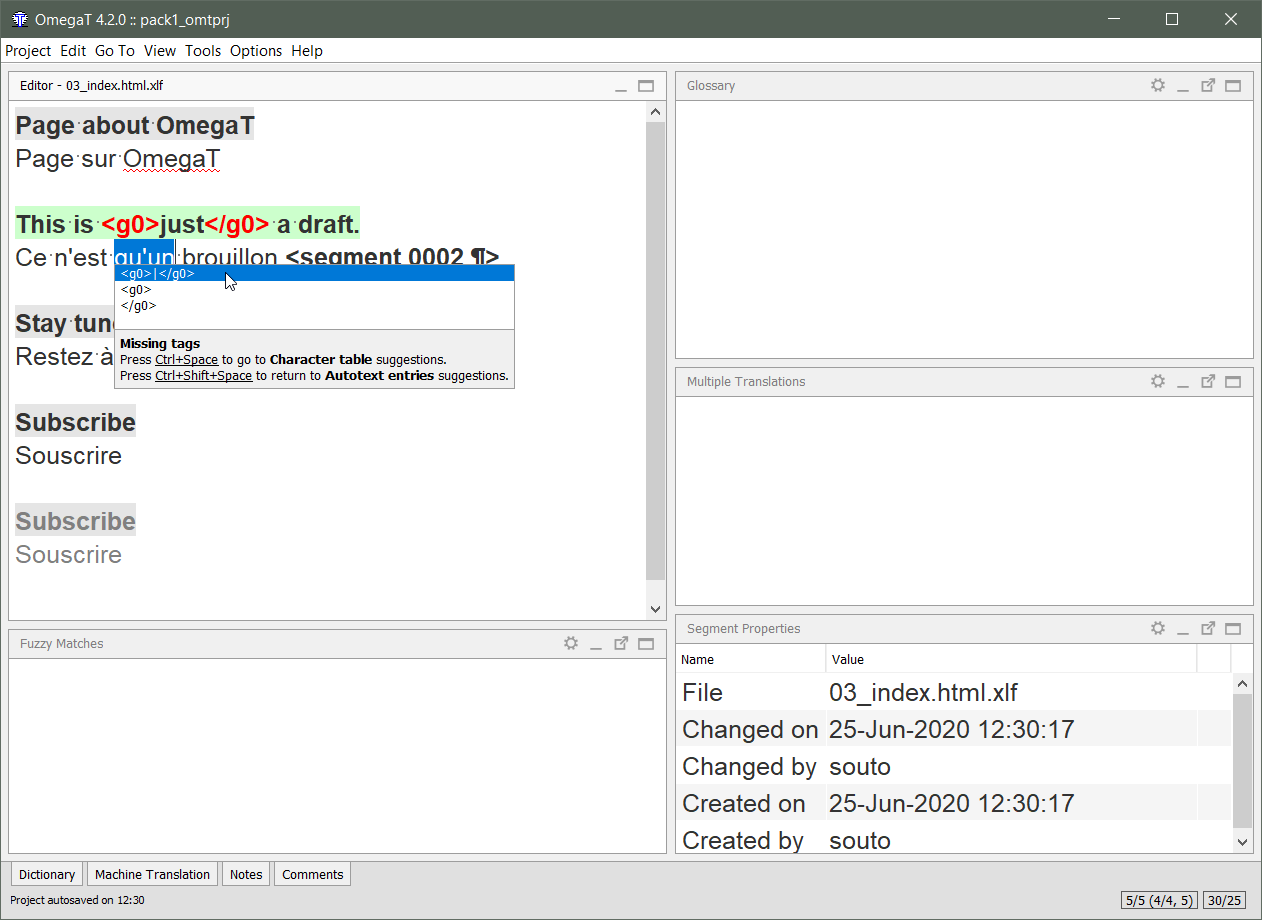
Task: Click Segment Properties scrollbar up arrow
Action: pos(1242,683)
